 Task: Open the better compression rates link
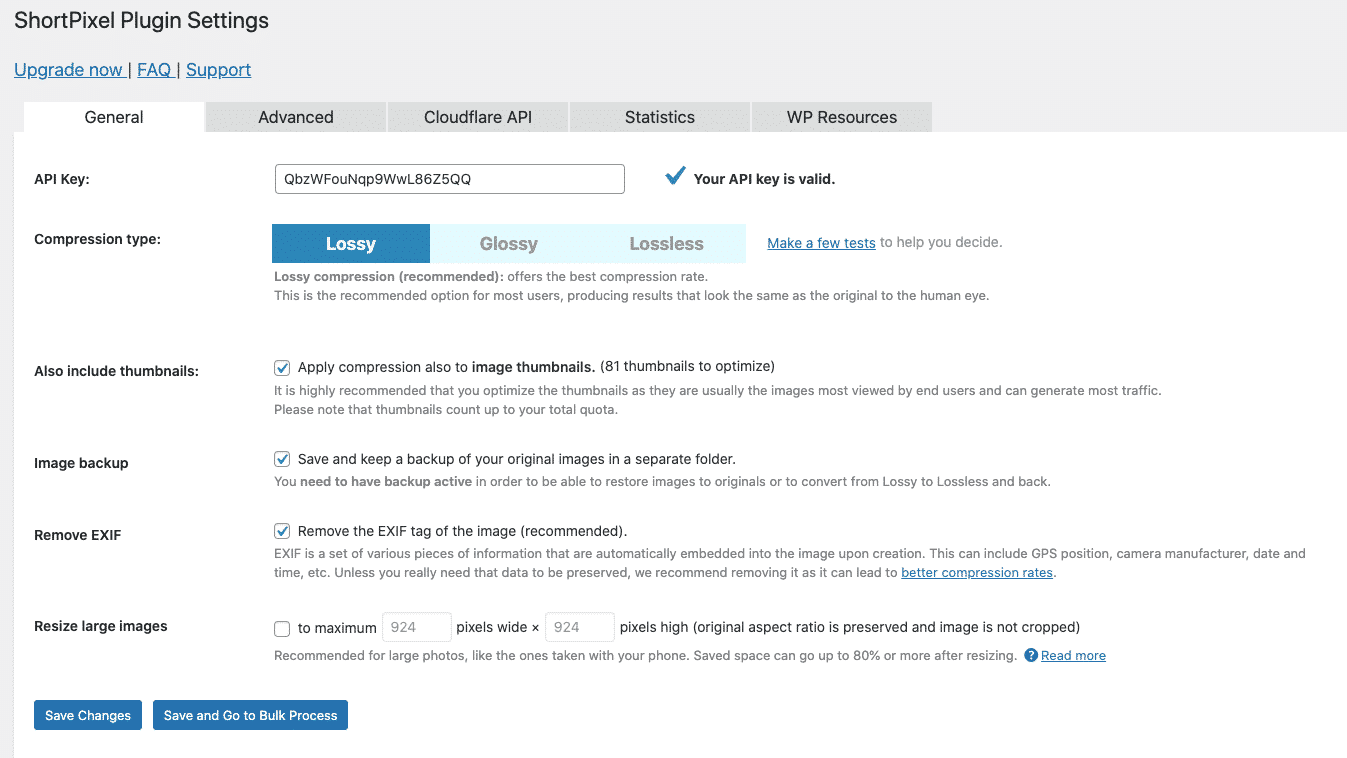pos(977,573)
